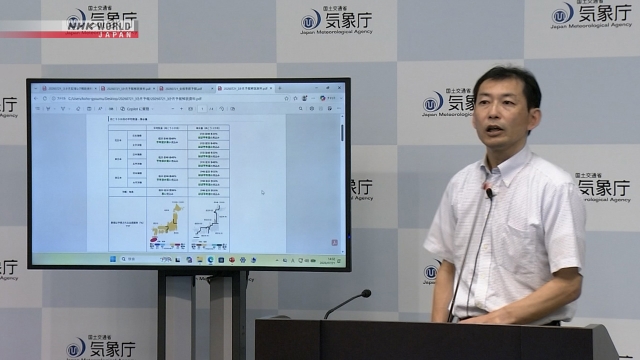Switch to the third PDF browser tab
This screenshot has height=360, width=640.
pyautogui.click(x=186, y=88)
